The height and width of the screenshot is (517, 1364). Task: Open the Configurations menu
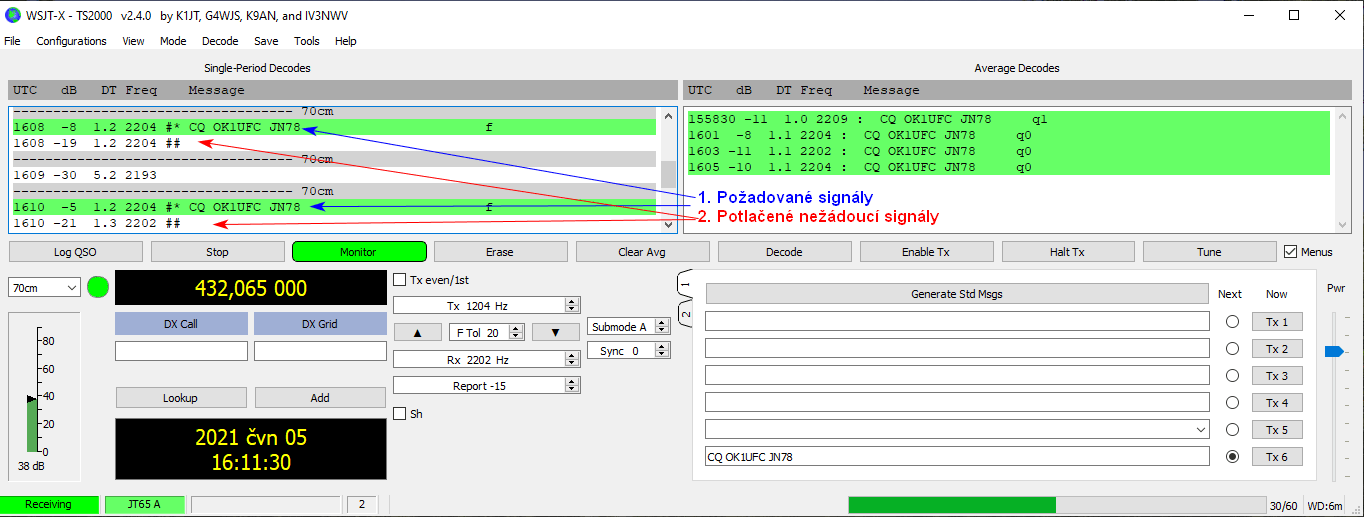coord(71,41)
